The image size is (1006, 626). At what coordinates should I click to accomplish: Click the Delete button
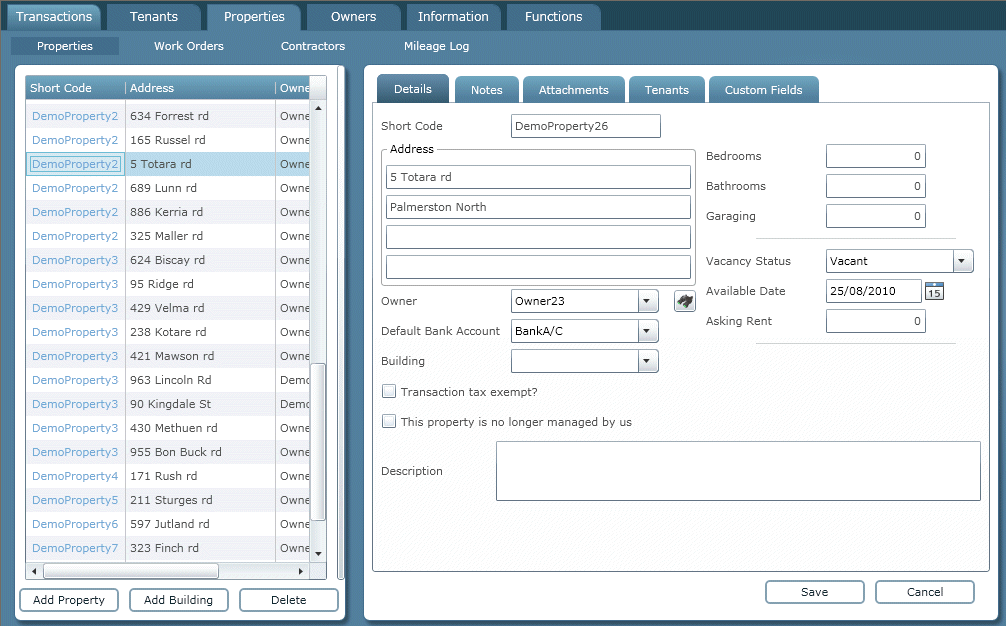(289, 600)
